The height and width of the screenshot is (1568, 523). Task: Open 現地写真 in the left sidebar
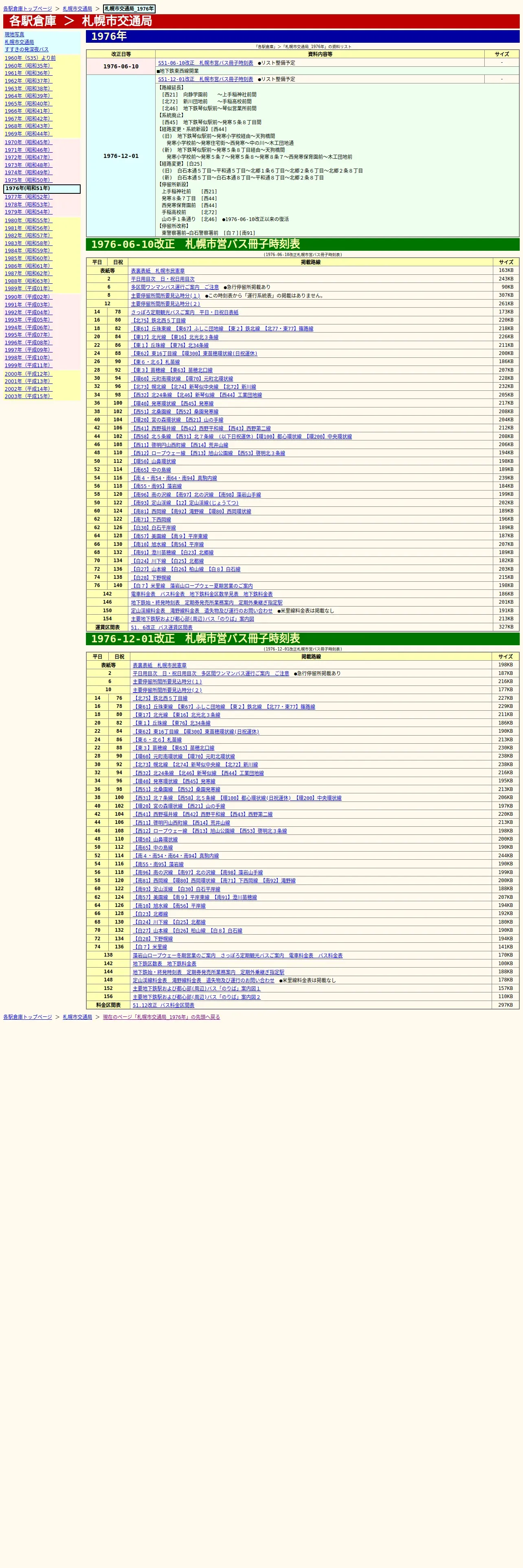point(15,35)
